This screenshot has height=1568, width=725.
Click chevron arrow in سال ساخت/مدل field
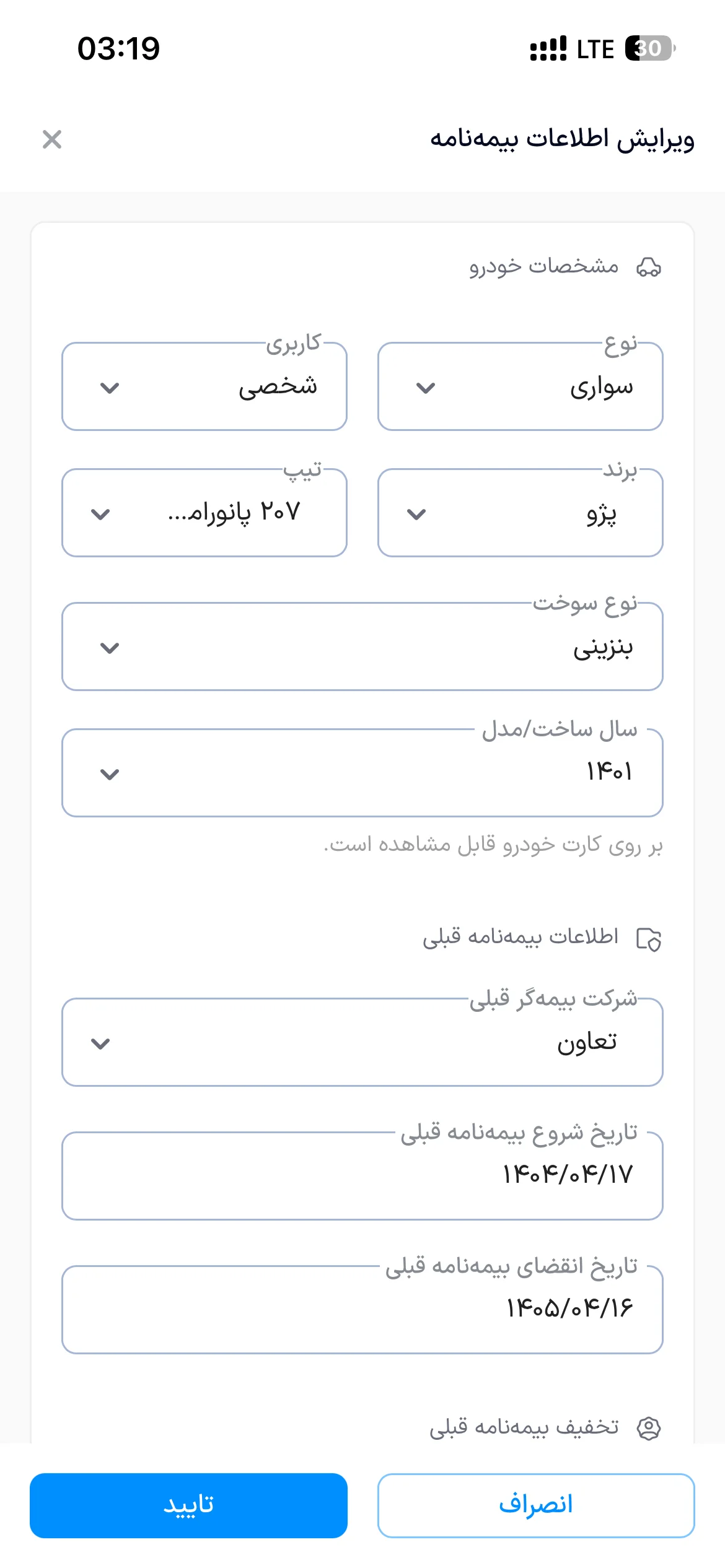110,774
